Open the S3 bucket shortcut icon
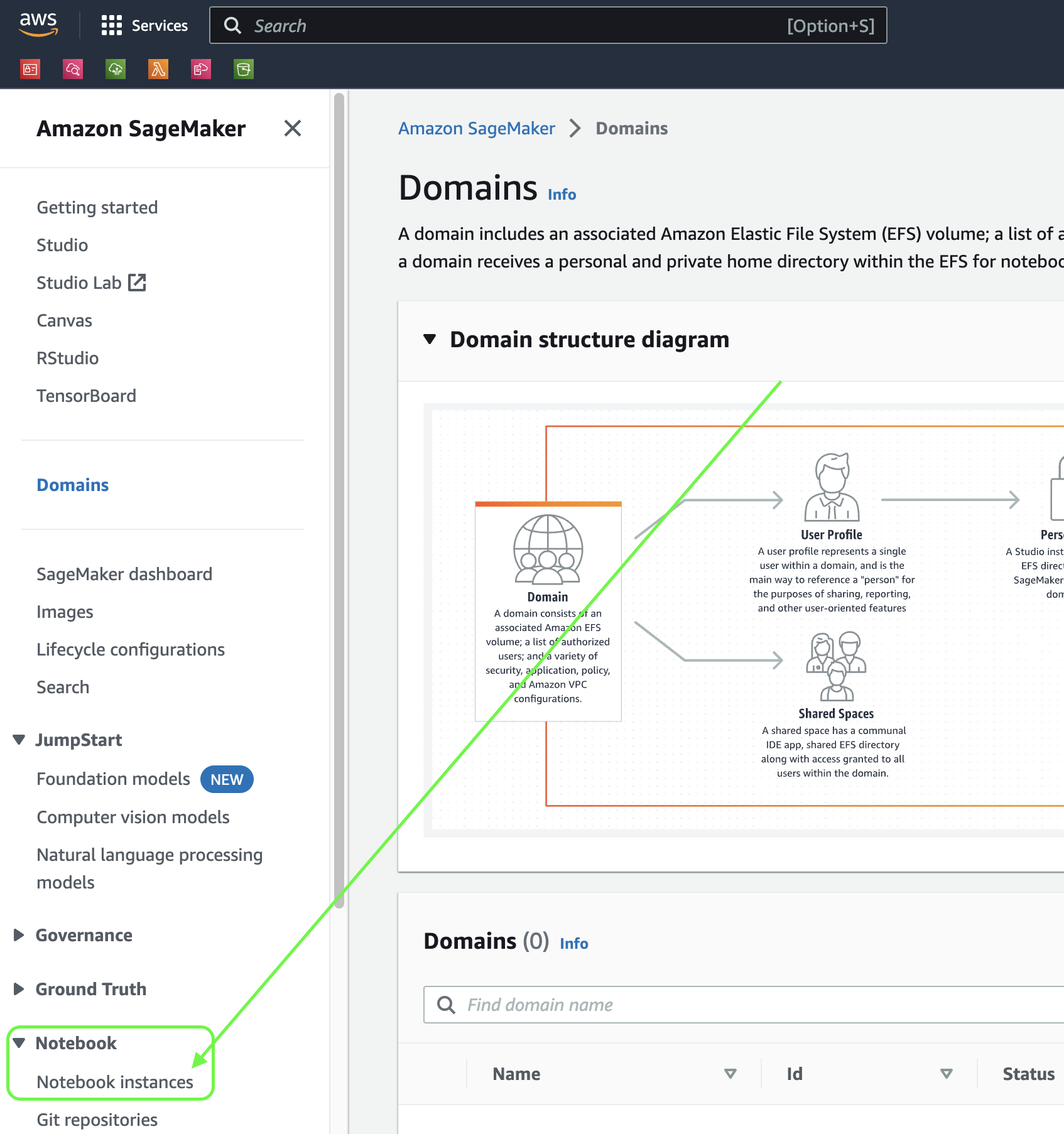Image resolution: width=1064 pixels, height=1134 pixels. [244, 69]
